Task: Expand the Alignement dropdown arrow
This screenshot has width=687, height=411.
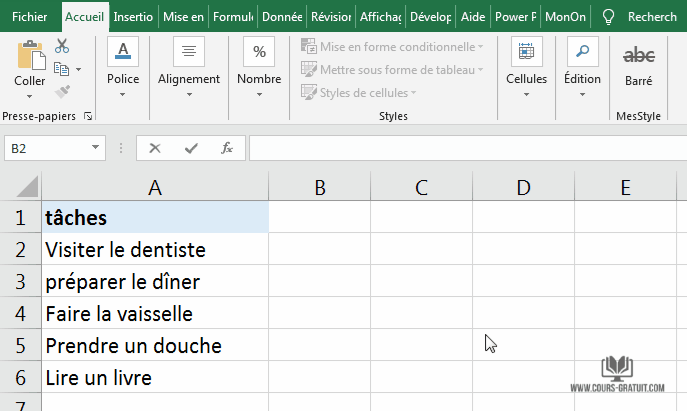Action: [x=189, y=94]
